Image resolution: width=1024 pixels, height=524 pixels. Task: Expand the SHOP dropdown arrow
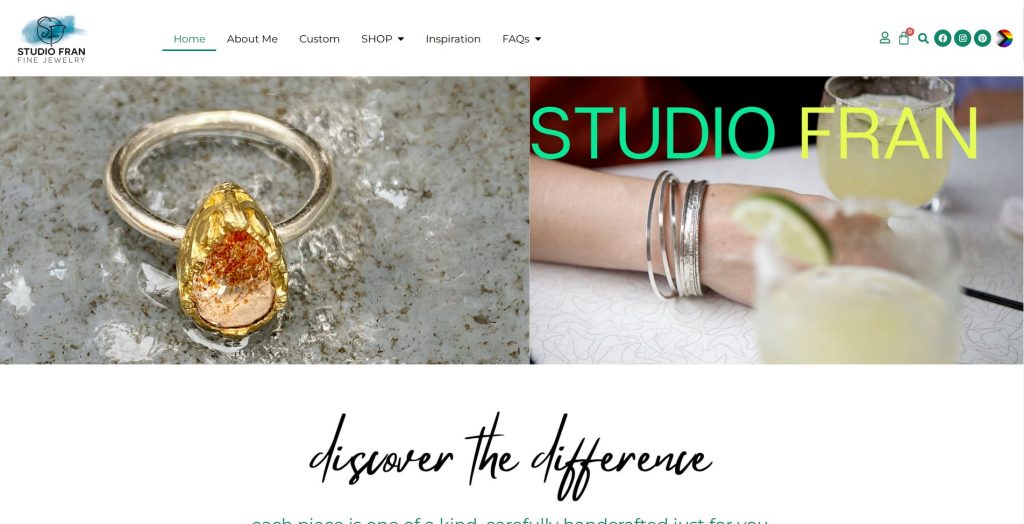(x=401, y=39)
